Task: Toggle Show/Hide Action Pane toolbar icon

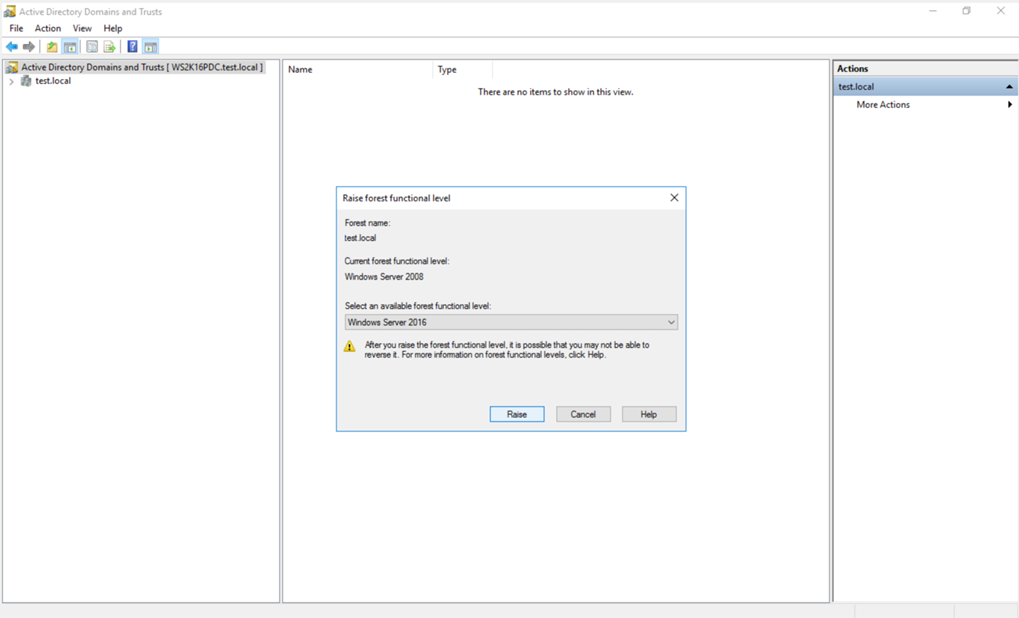Action: click(151, 47)
